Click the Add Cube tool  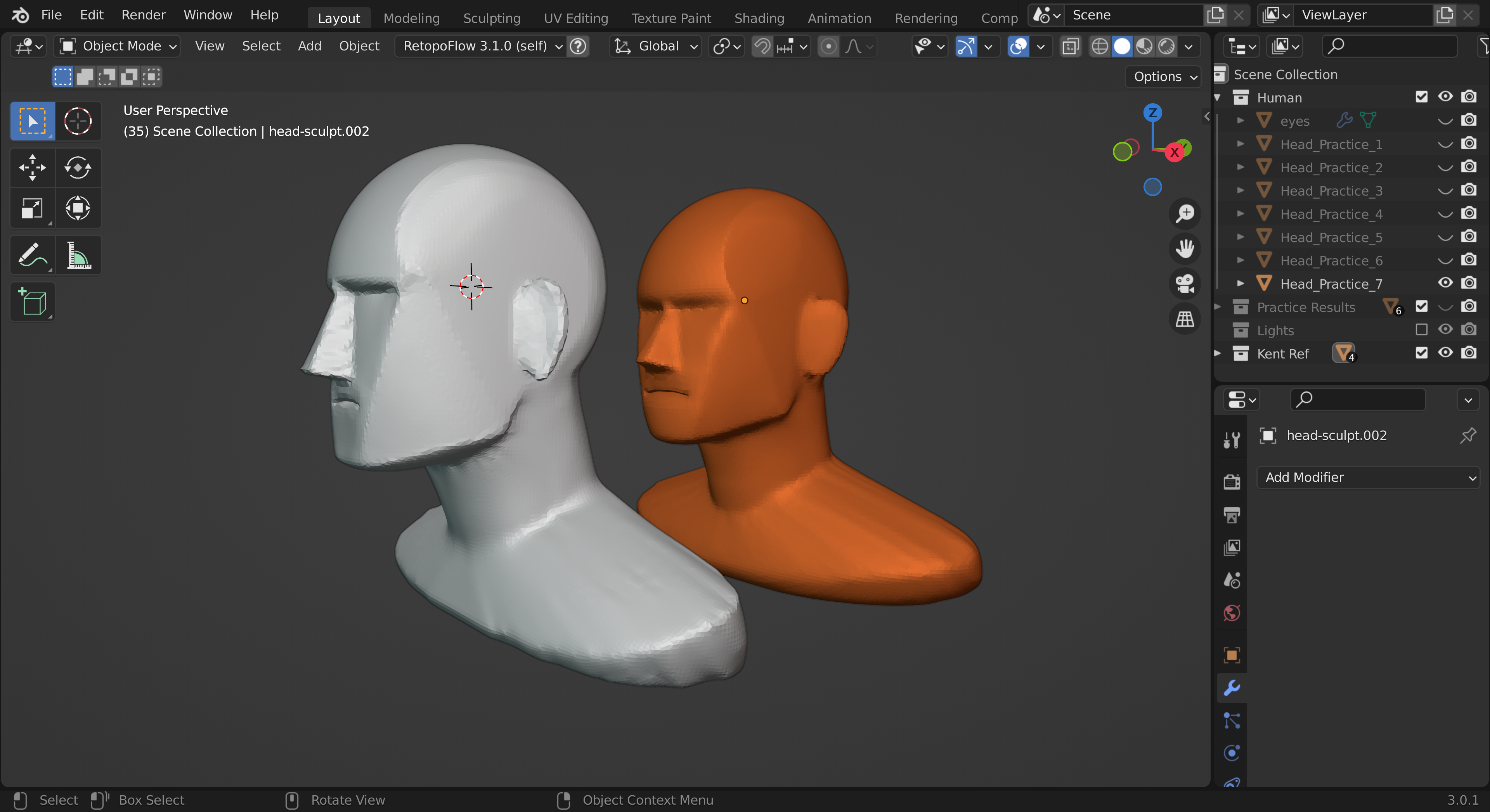tap(32, 301)
